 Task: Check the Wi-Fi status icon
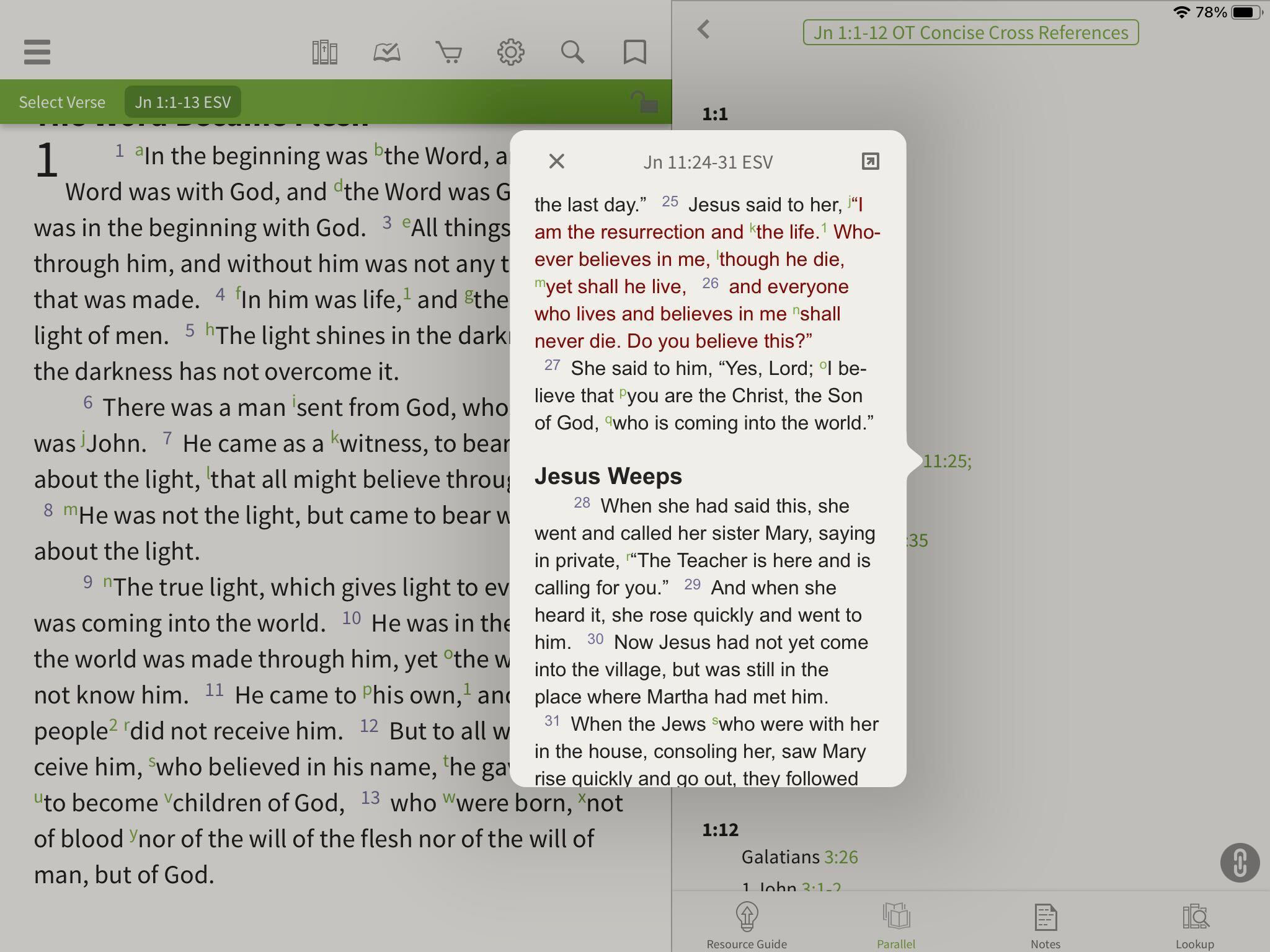(x=1182, y=12)
